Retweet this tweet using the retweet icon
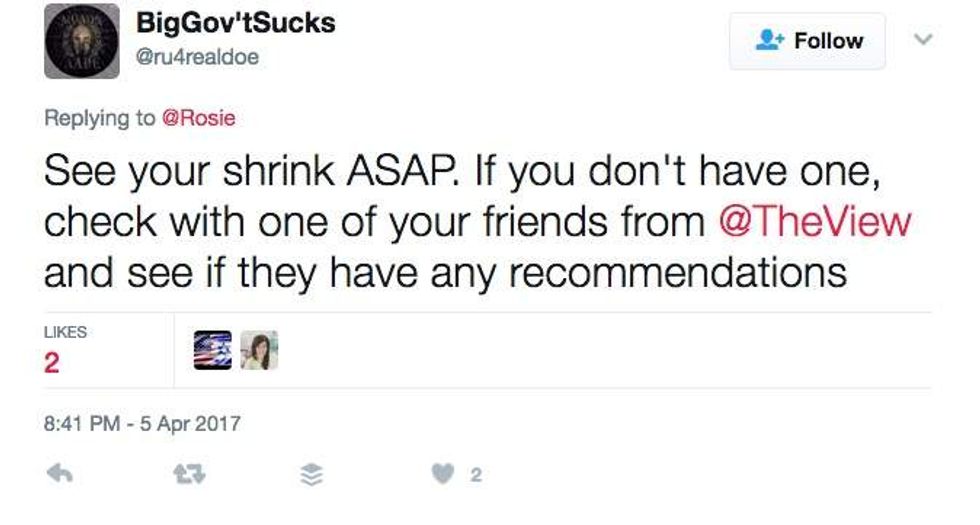The height and width of the screenshot is (525, 980). [x=189, y=474]
